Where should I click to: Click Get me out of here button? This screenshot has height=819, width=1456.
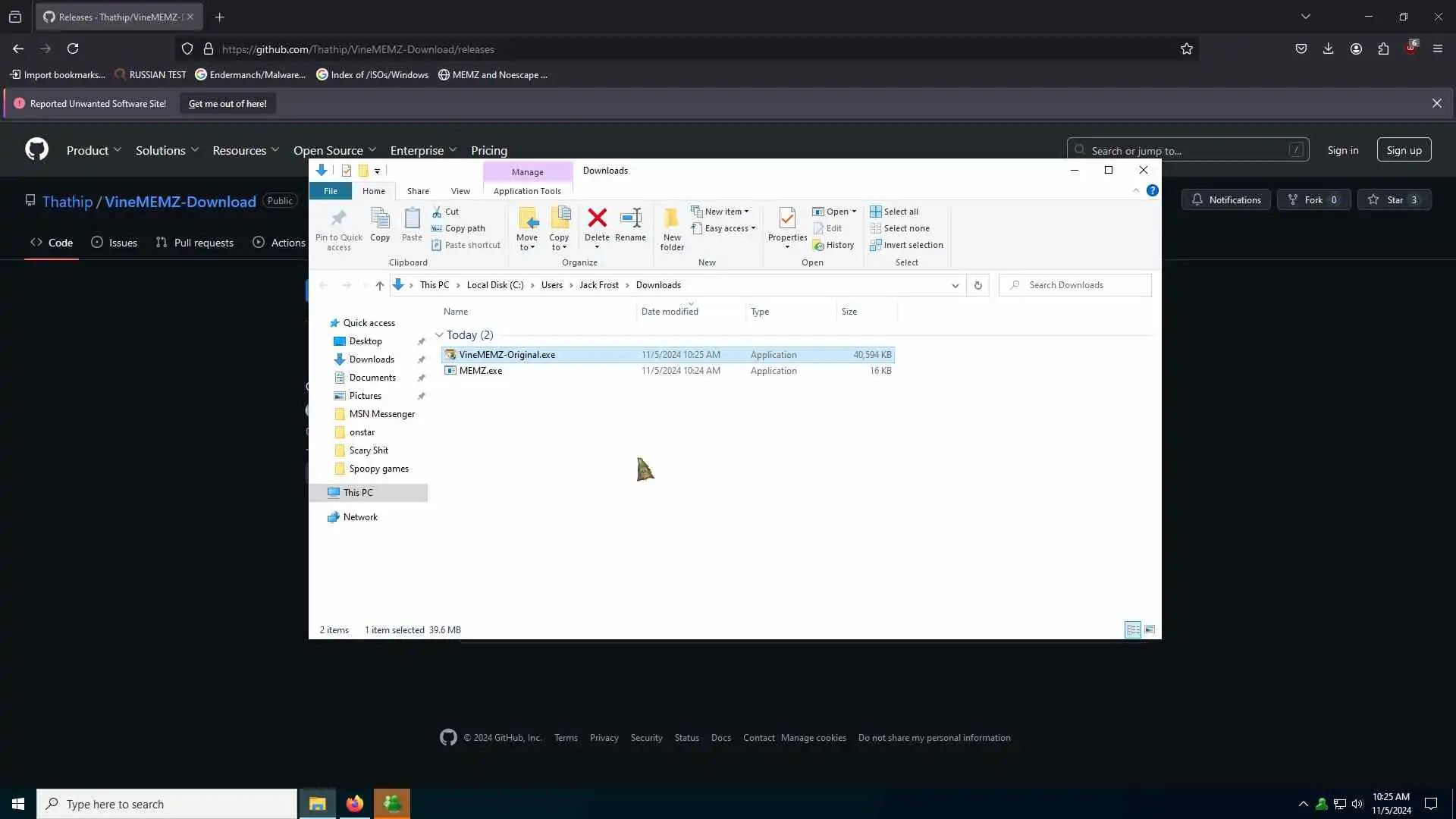[x=227, y=104]
